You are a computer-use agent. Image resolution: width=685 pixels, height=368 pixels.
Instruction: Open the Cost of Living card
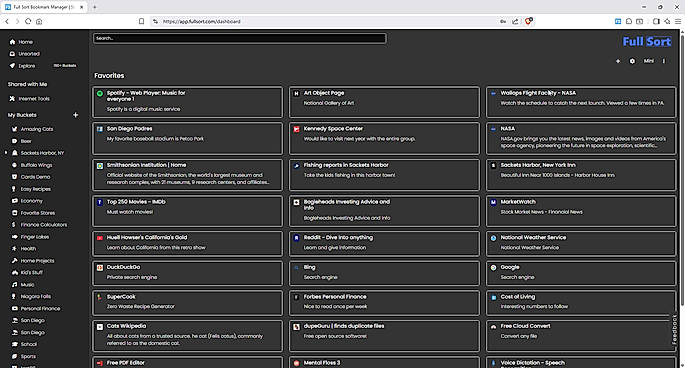click(x=581, y=302)
